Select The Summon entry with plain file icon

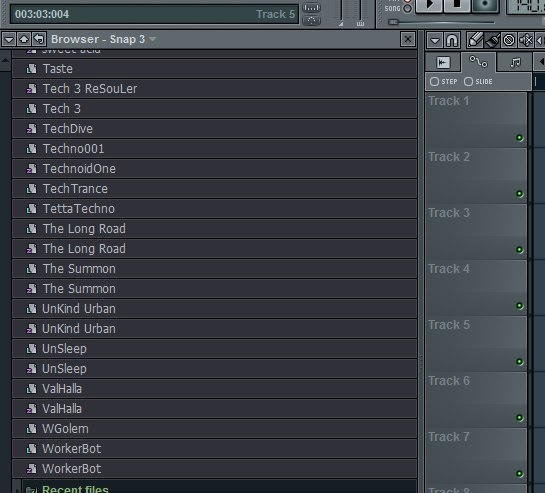click(x=214, y=269)
